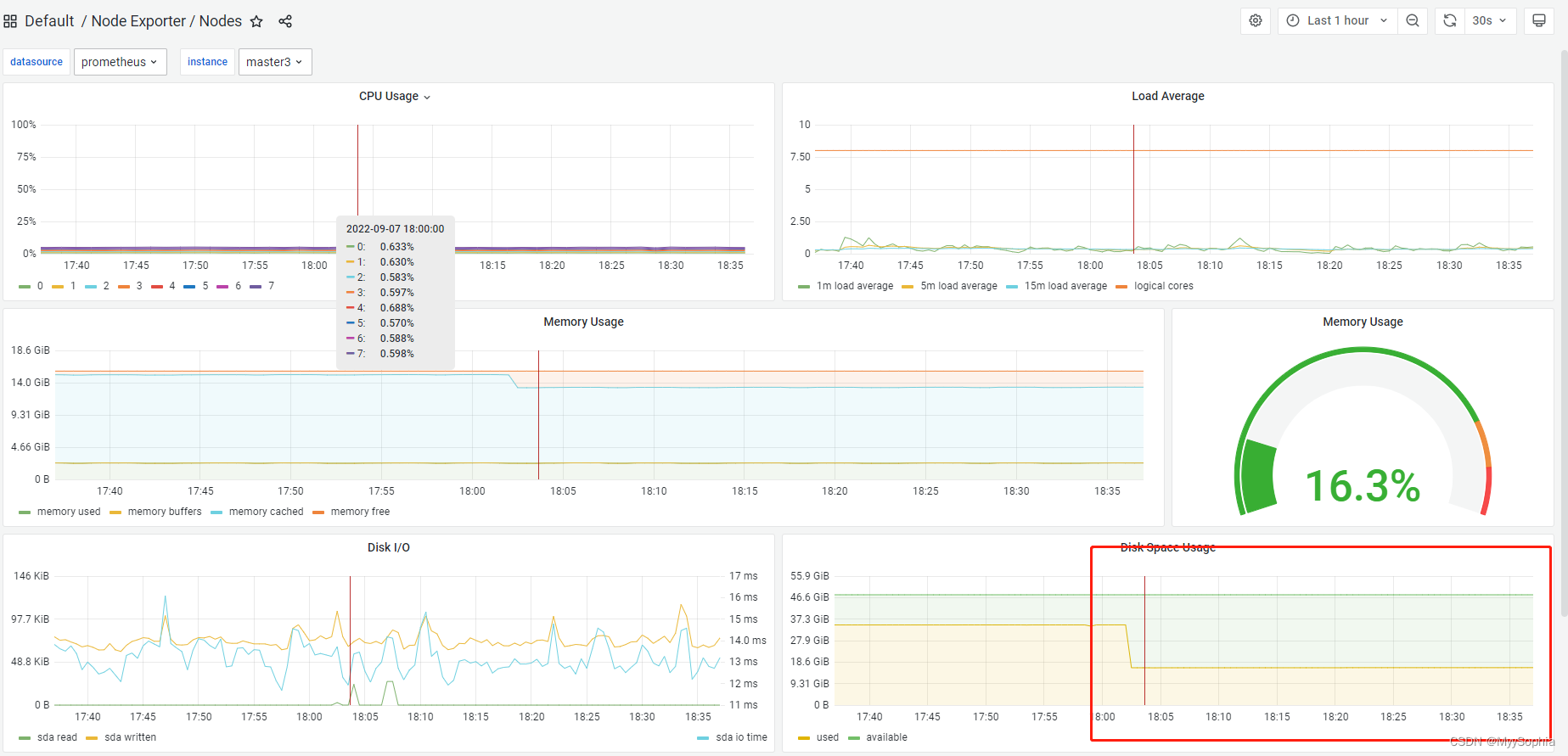Click the Load Average panel title
1568x756 pixels.
(1167, 96)
